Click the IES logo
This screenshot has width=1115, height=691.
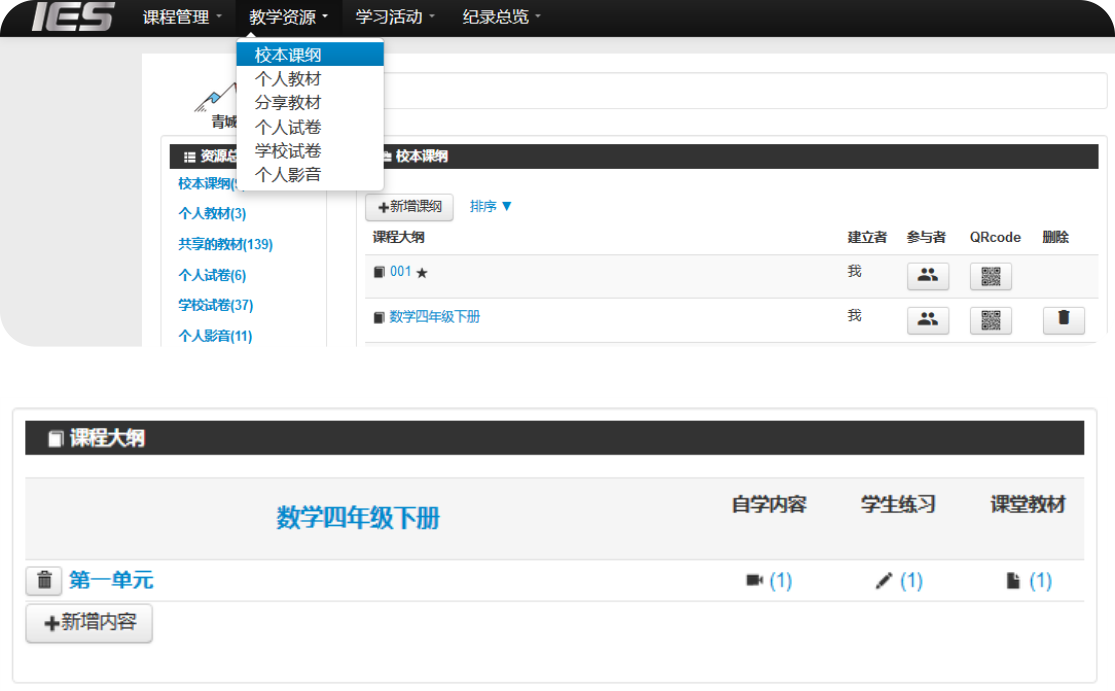(x=72, y=17)
